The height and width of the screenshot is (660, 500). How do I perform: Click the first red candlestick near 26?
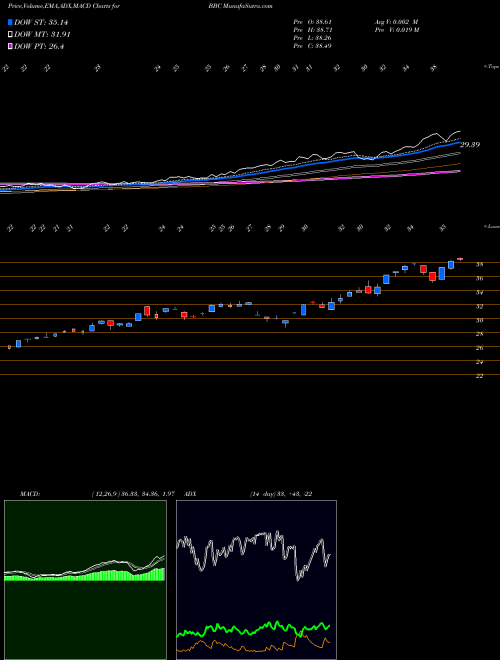9,347
